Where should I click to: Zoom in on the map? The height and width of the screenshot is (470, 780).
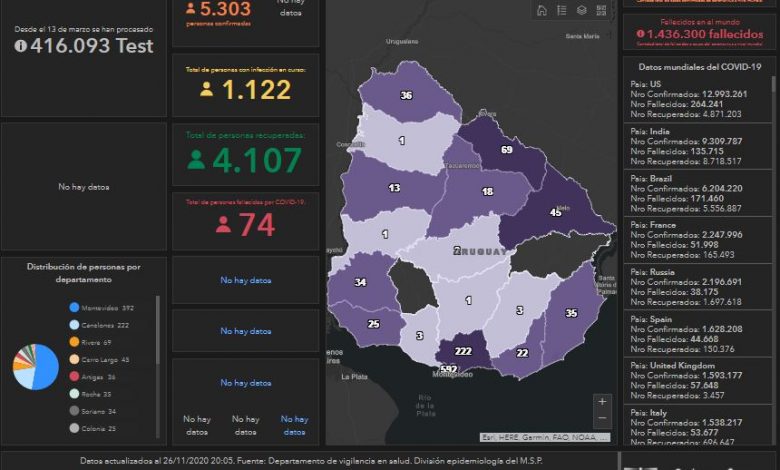click(x=602, y=401)
